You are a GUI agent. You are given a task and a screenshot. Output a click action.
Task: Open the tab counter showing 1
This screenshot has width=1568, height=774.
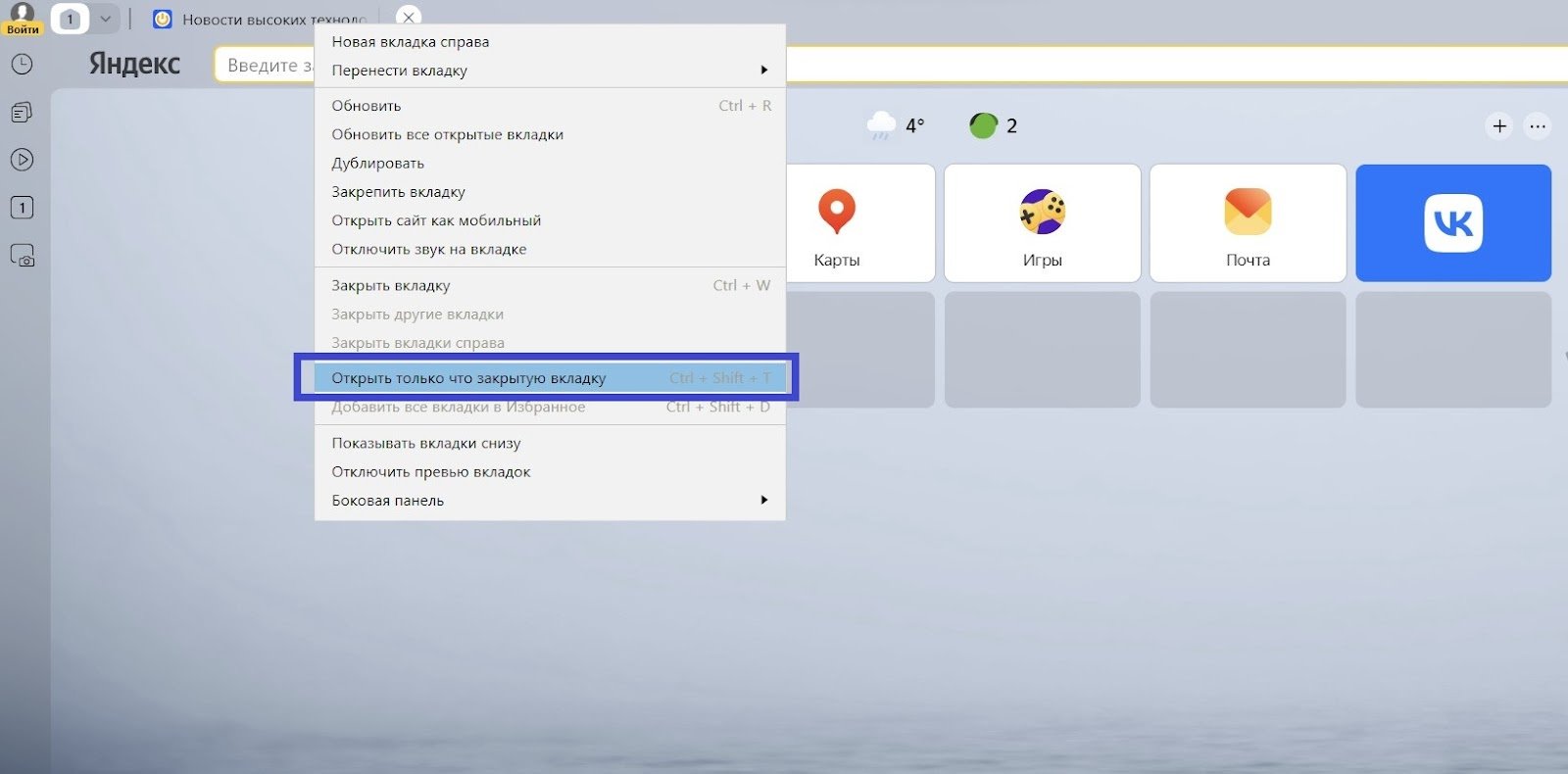coord(70,19)
